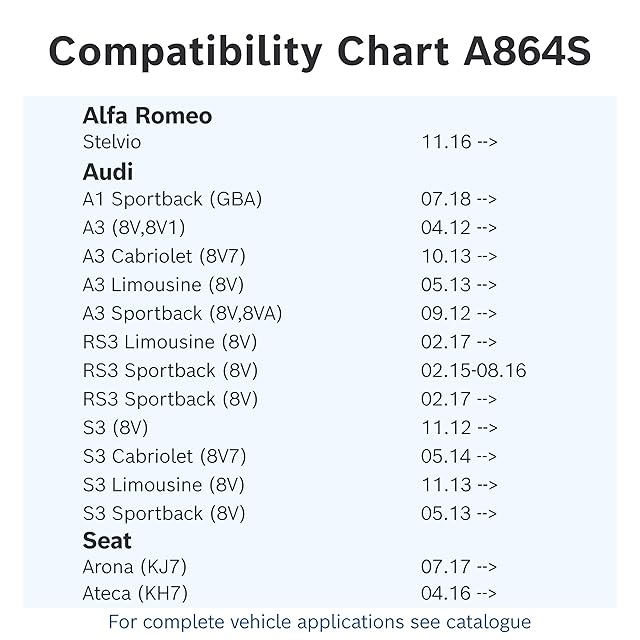Image resolution: width=640 pixels, height=640 pixels.
Task: Click the A1 Sportback (GBA) entry
Action: 172,199
